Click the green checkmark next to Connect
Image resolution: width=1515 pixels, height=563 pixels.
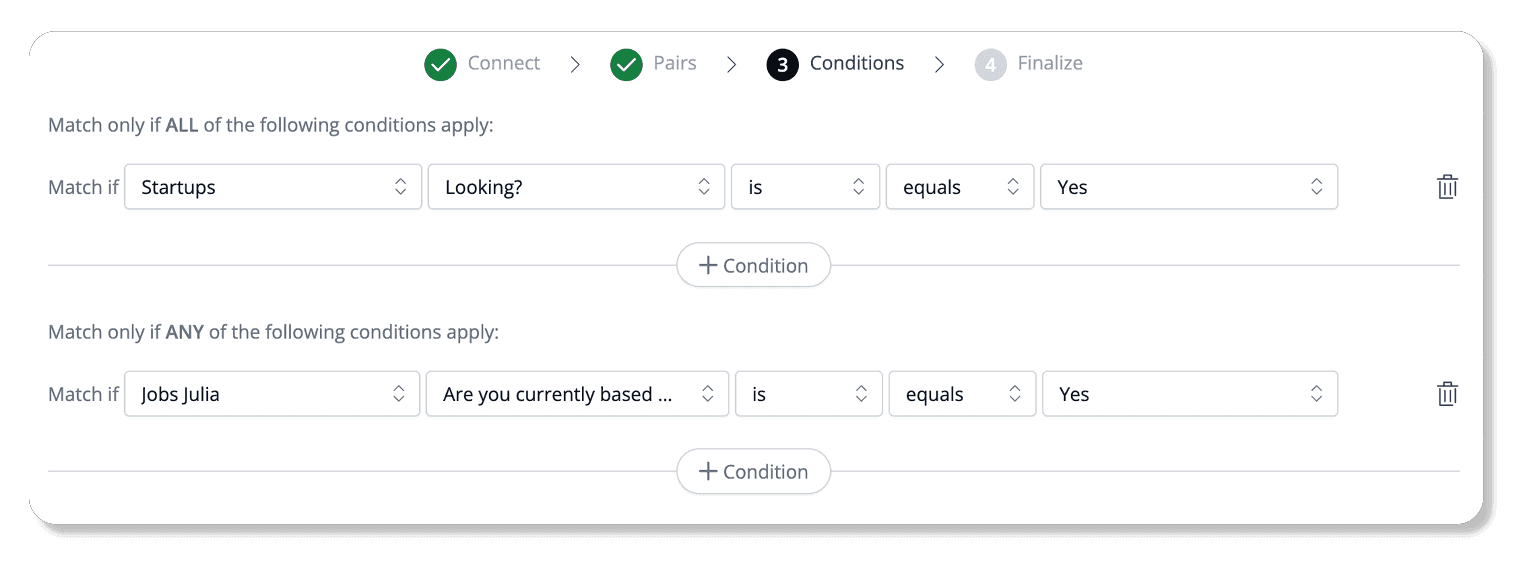click(x=440, y=65)
